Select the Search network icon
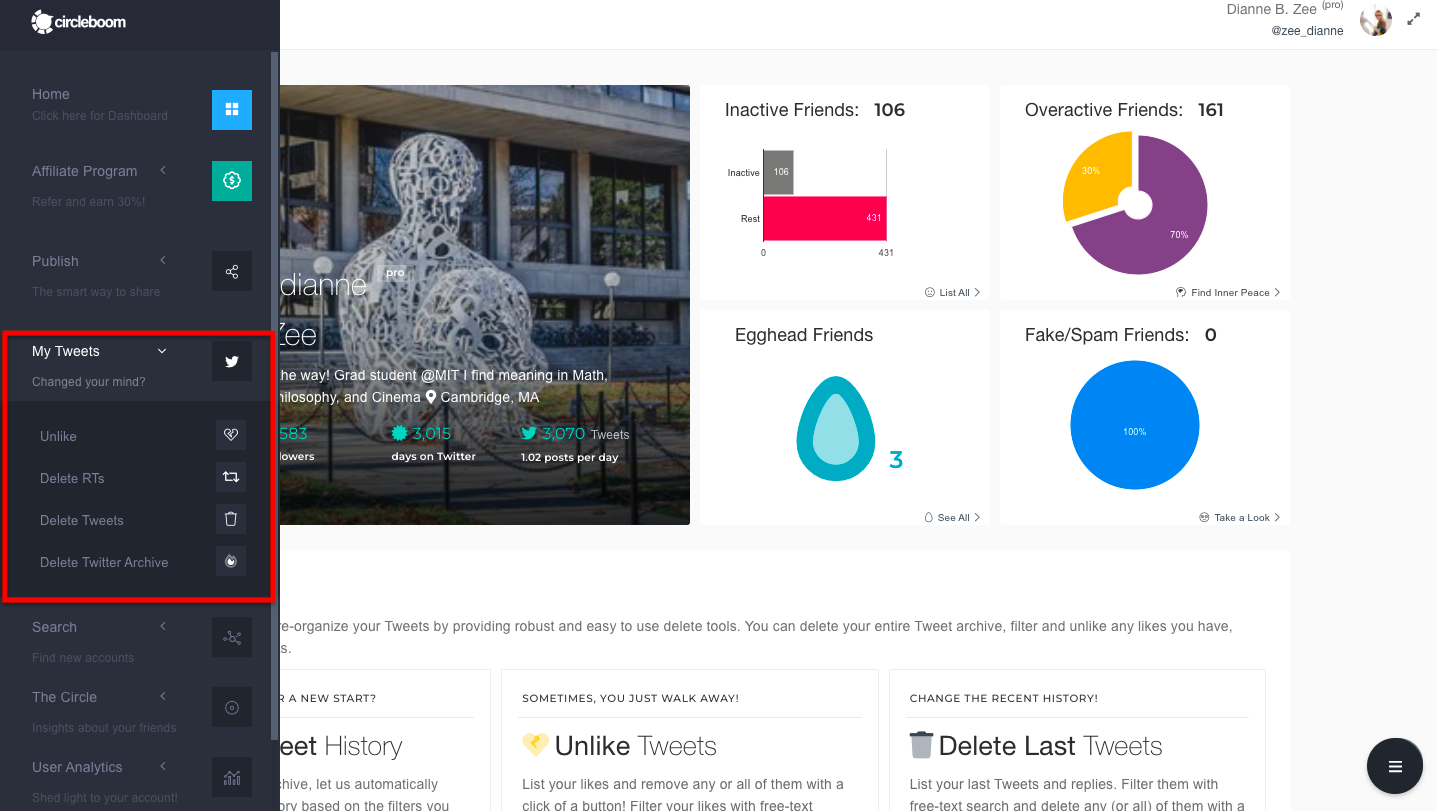This screenshot has width=1437, height=811. click(x=231, y=637)
